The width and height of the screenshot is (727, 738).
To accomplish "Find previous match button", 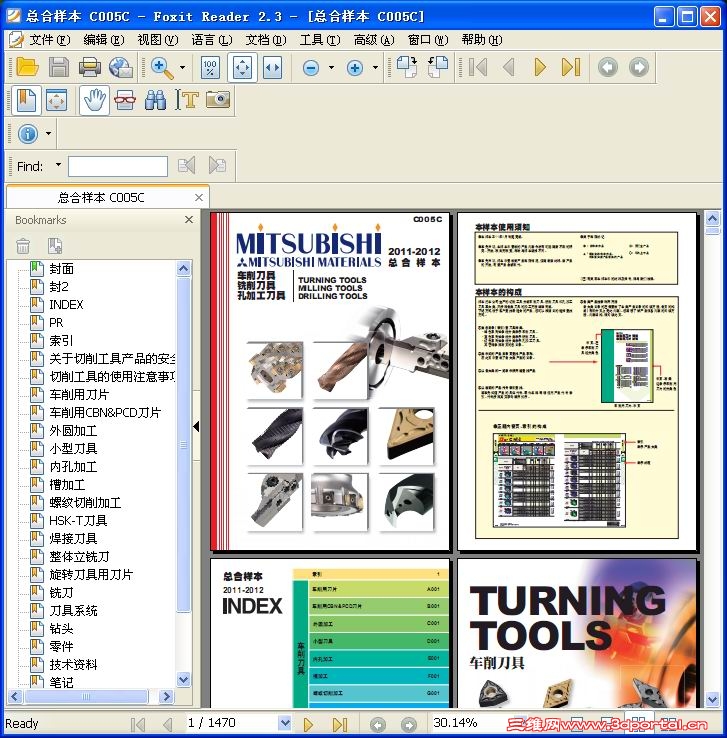I will (187, 166).
